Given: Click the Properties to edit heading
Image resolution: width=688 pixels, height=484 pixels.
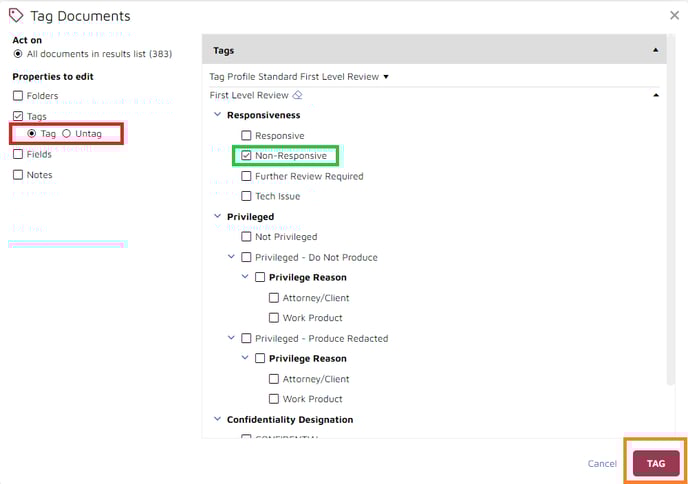Looking at the screenshot, I should (53, 77).
